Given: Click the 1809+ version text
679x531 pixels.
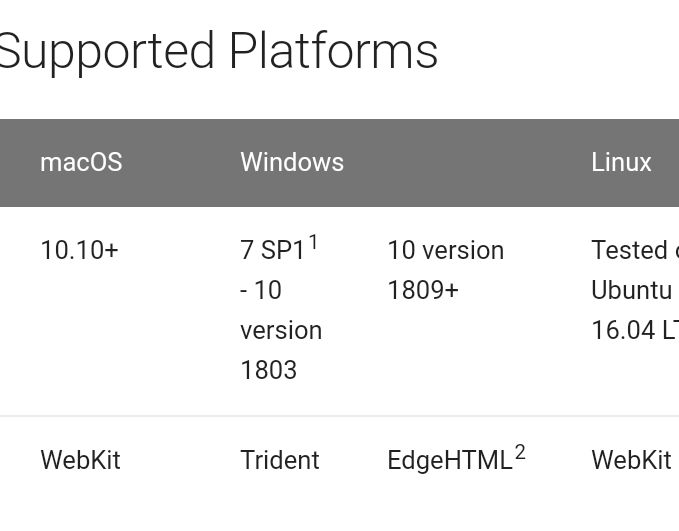Looking at the screenshot, I should pyautogui.click(x=423, y=290).
